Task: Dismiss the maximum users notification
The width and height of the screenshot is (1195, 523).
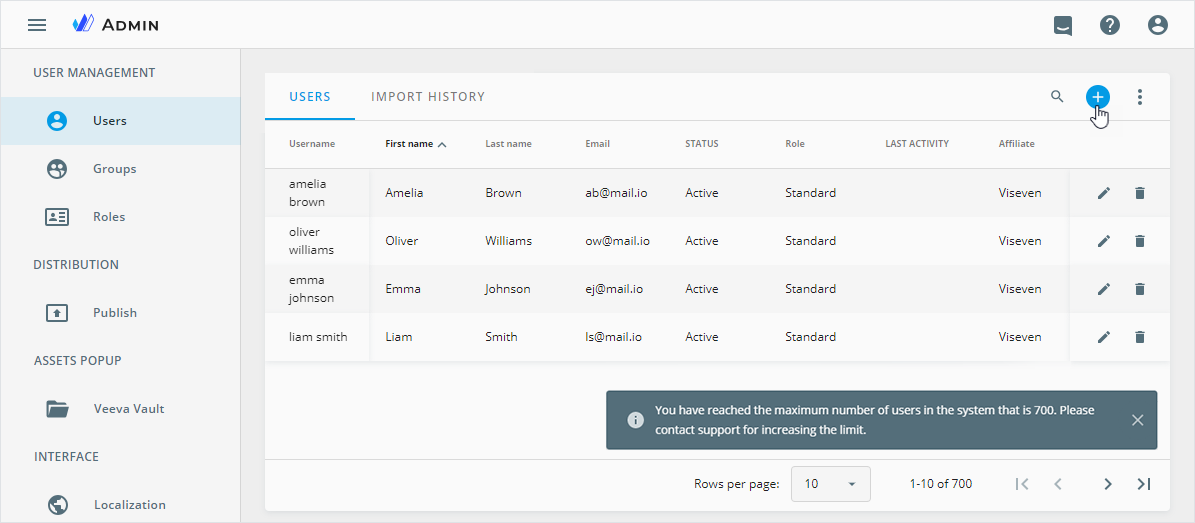Action: click(1137, 420)
